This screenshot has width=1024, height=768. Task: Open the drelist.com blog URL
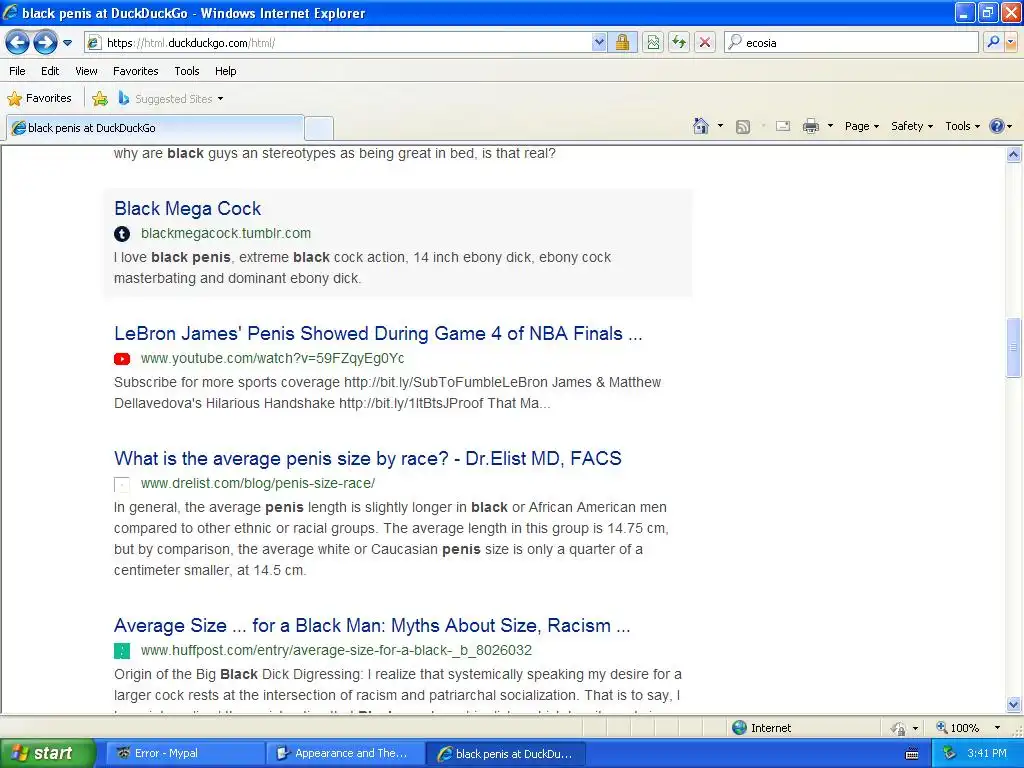click(258, 483)
